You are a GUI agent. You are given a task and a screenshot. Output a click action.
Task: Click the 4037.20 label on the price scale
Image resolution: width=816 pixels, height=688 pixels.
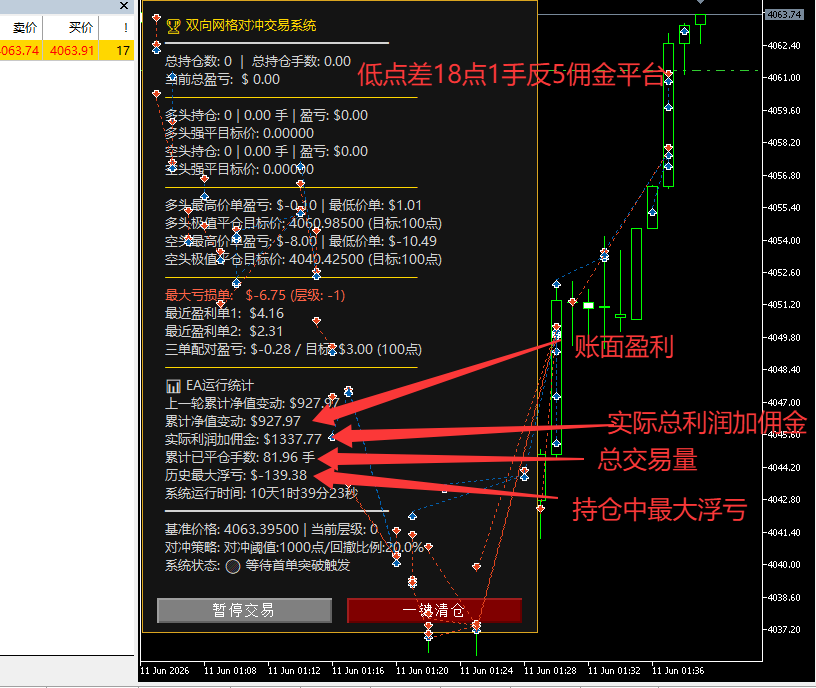(784, 630)
